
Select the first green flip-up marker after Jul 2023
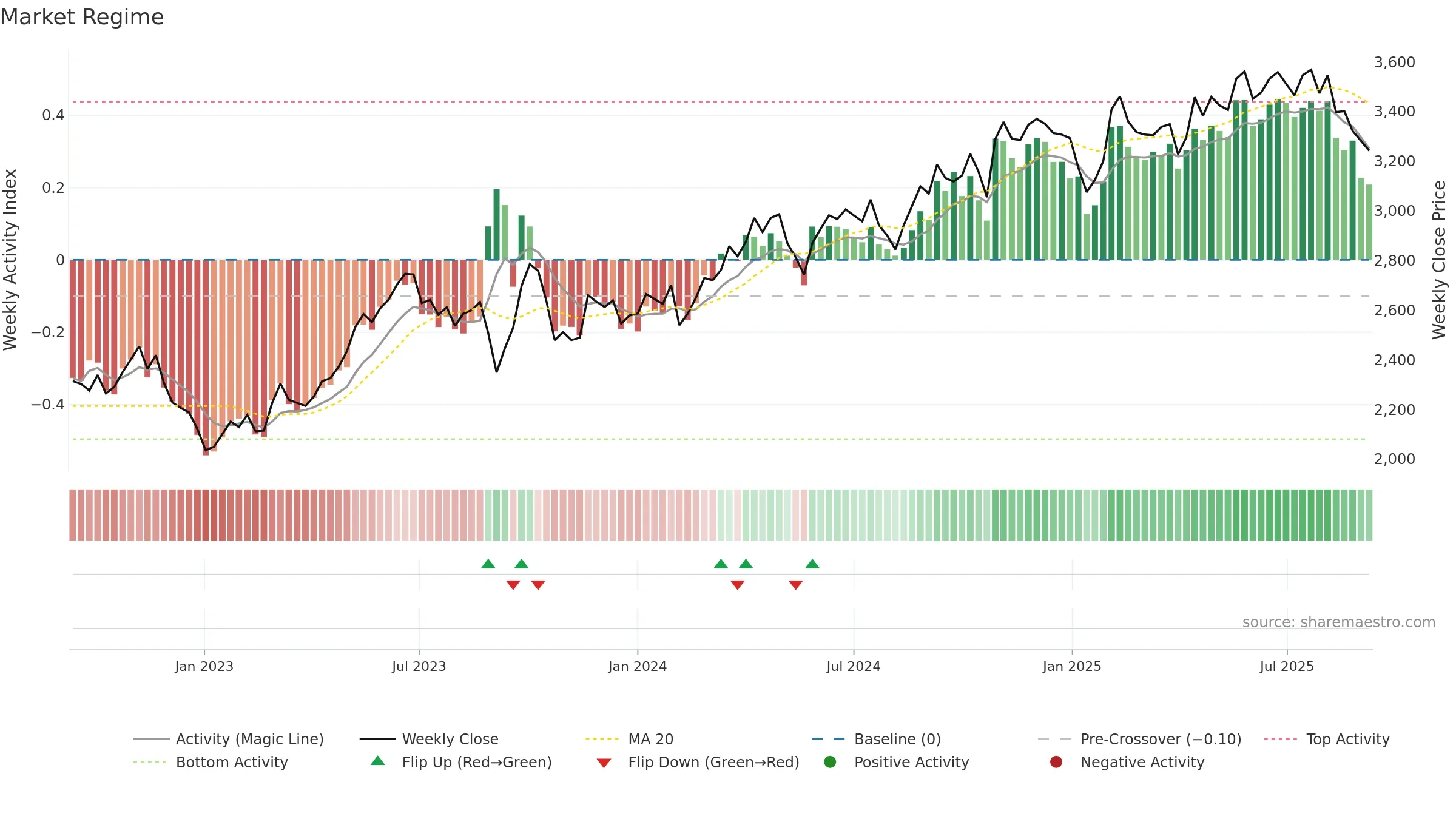(488, 564)
